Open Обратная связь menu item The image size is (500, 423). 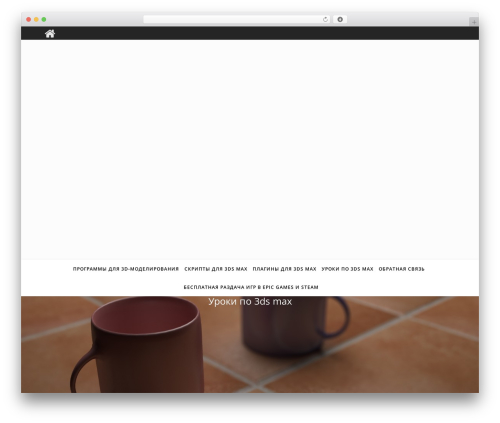click(402, 269)
